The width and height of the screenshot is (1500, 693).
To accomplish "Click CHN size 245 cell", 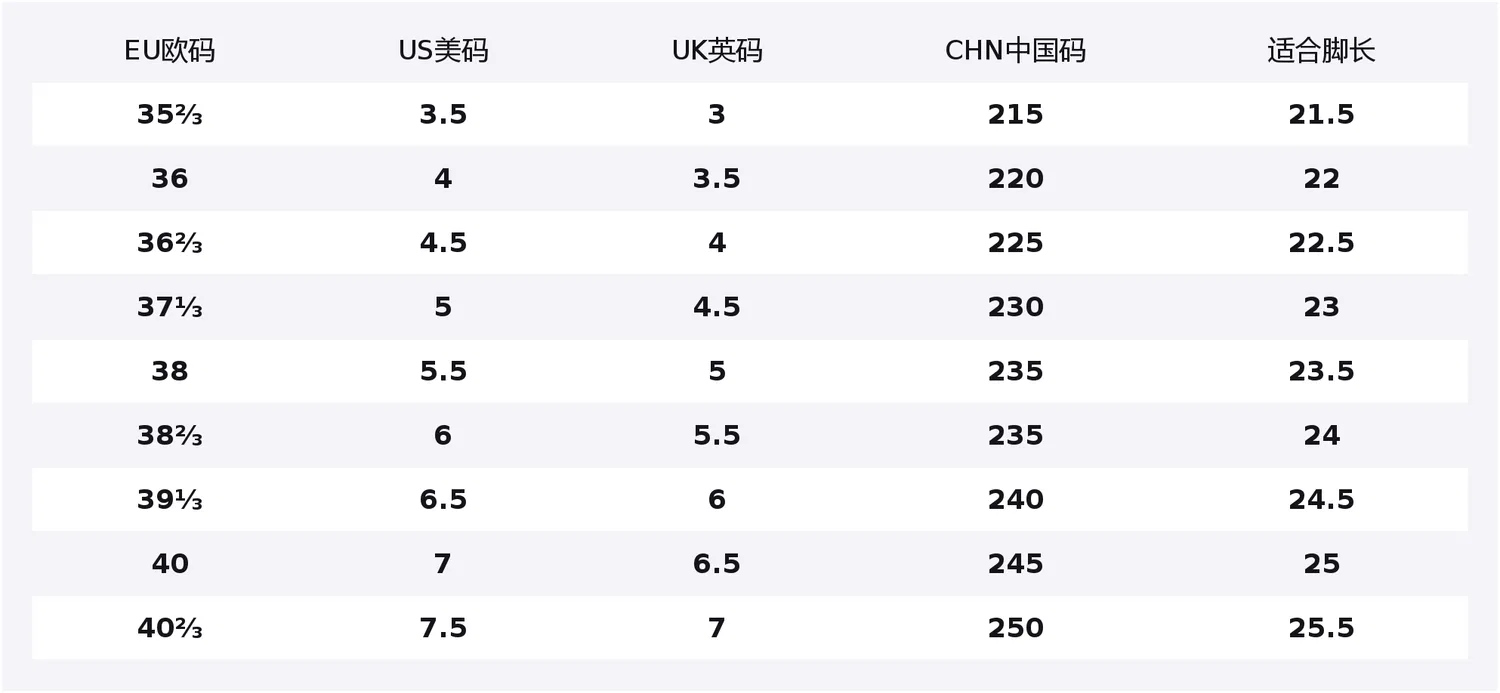I will (x=1015, y=564).
